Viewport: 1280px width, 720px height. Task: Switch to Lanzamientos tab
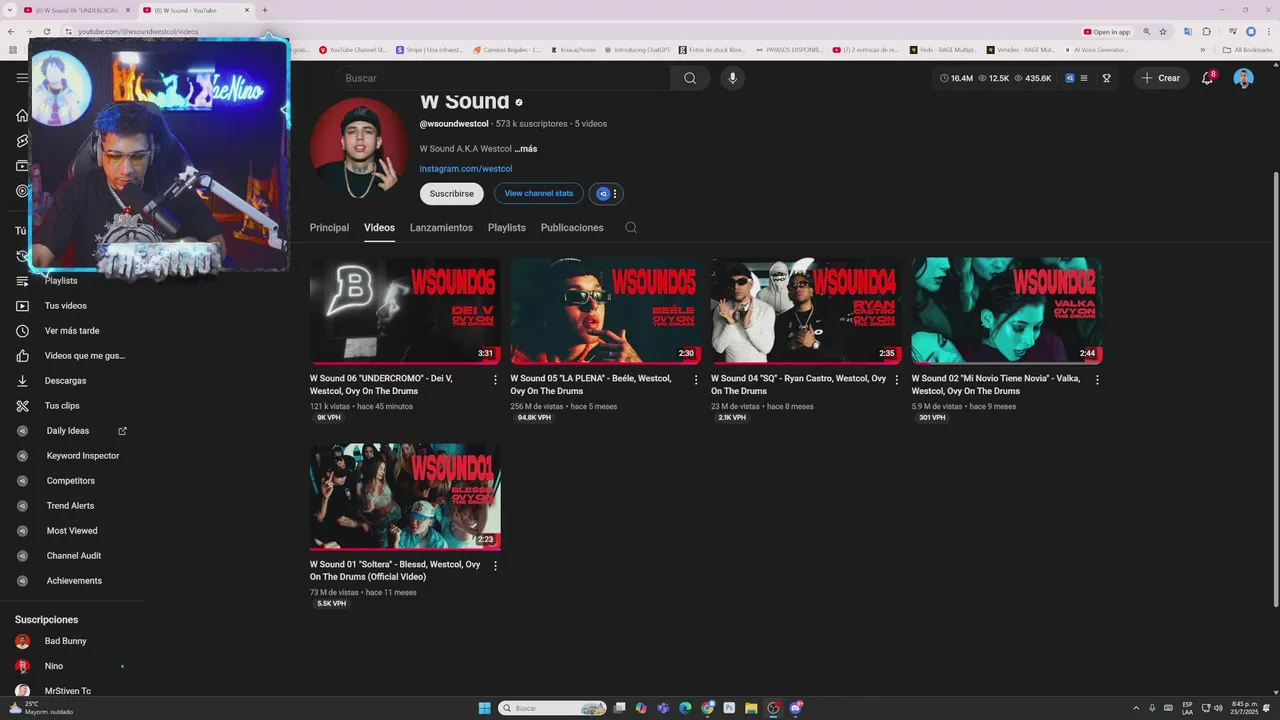click(441, 228)
